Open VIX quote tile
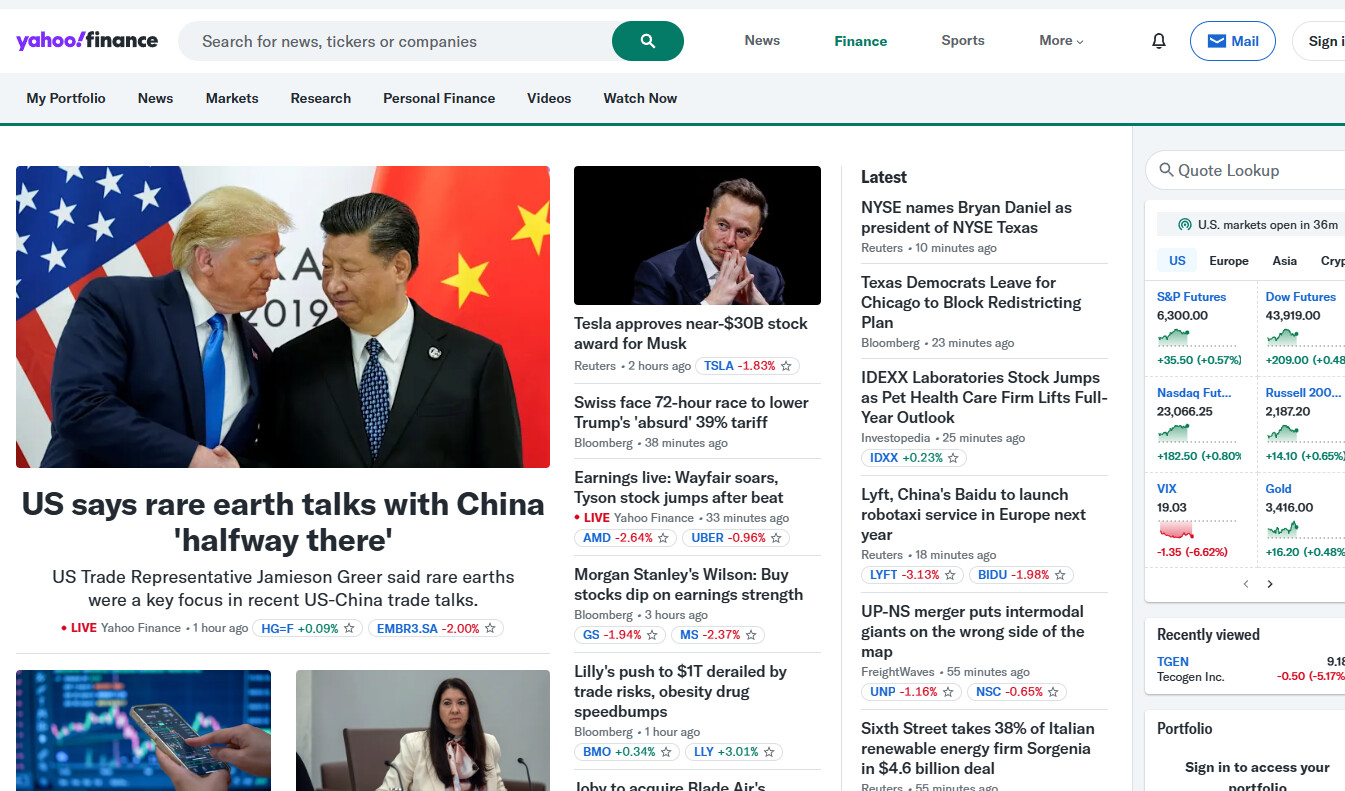The image size is (1345, 791). [x=1200, y=522]
